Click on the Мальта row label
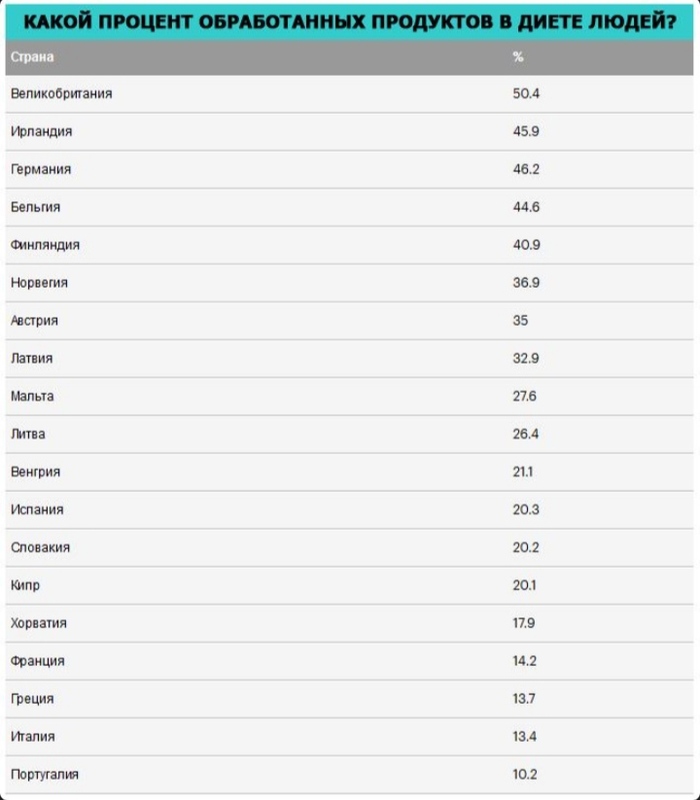This screenshot has width=700, height=800. click(x=32, y=396)
